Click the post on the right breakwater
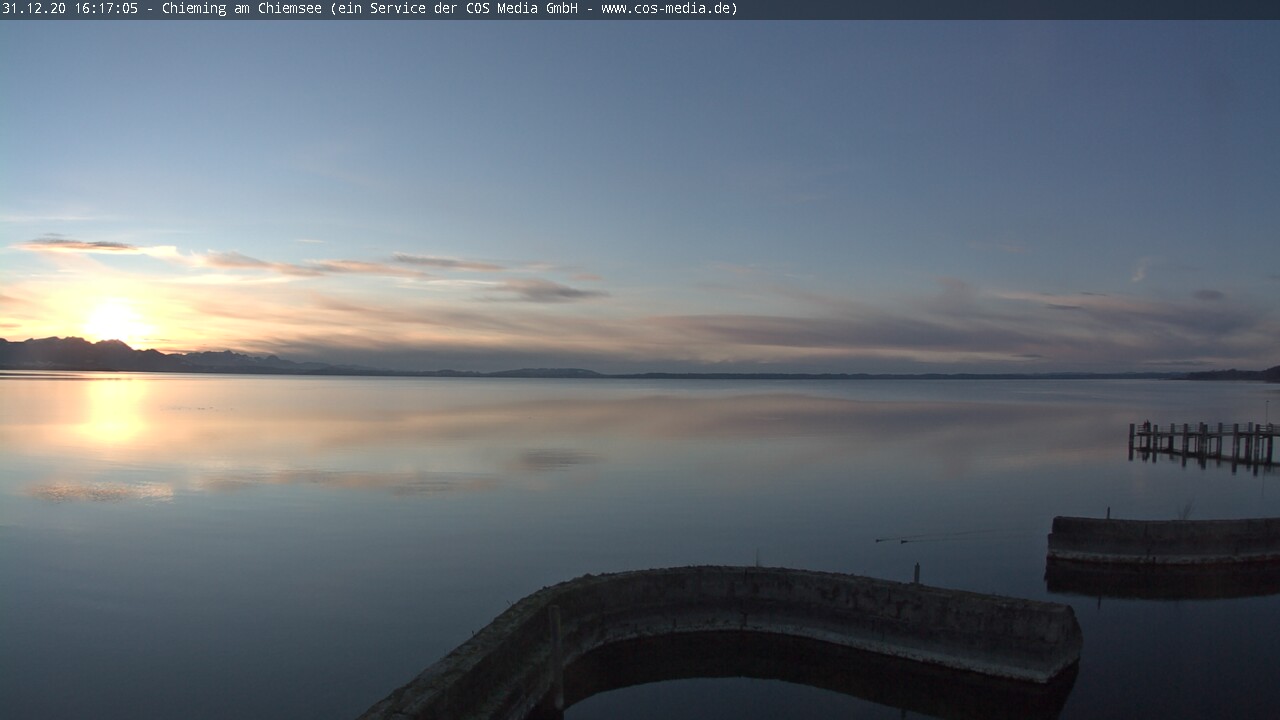1280x720 pixels. 1108,513
